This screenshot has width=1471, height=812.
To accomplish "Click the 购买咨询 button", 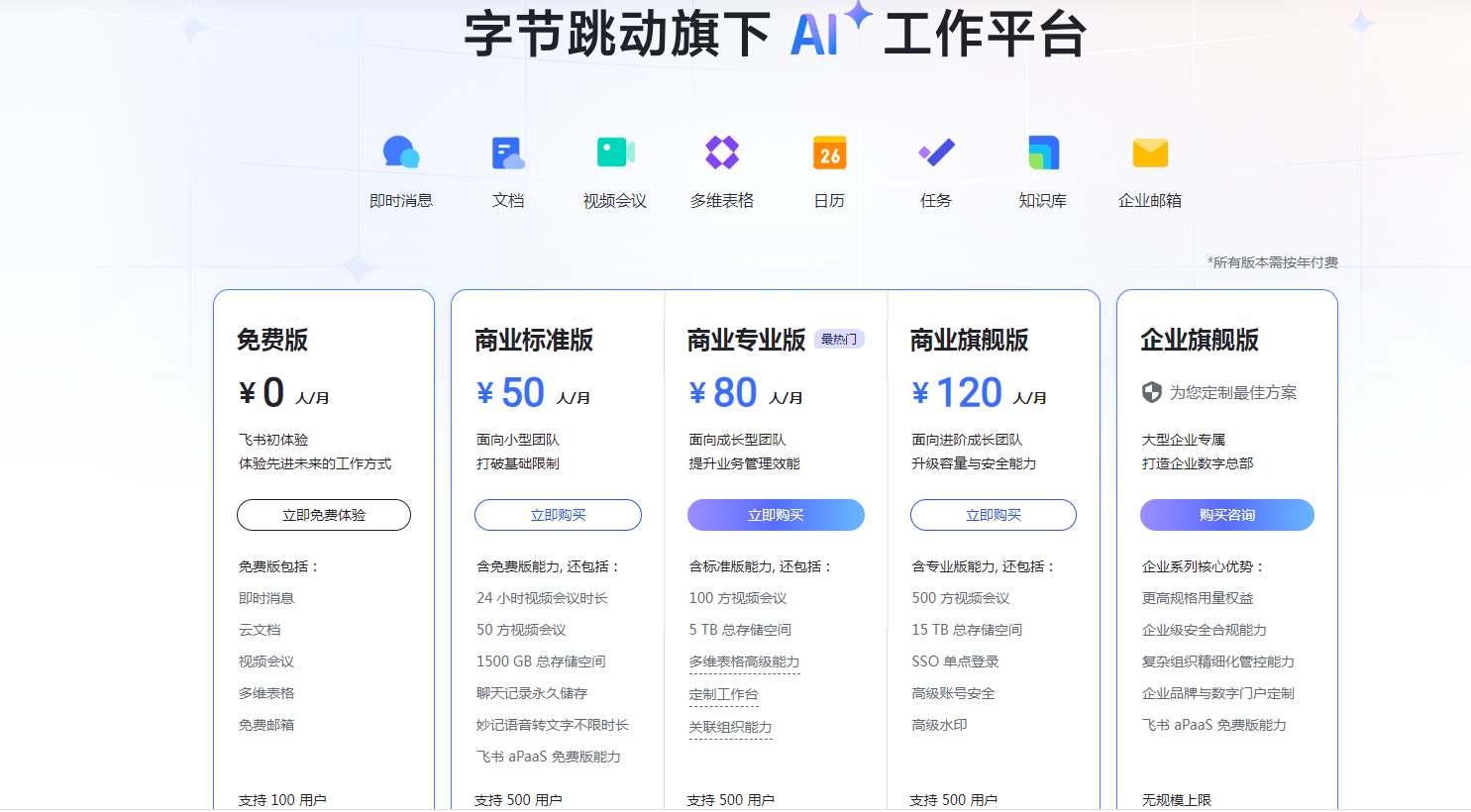I will (x=1227, y=515).
